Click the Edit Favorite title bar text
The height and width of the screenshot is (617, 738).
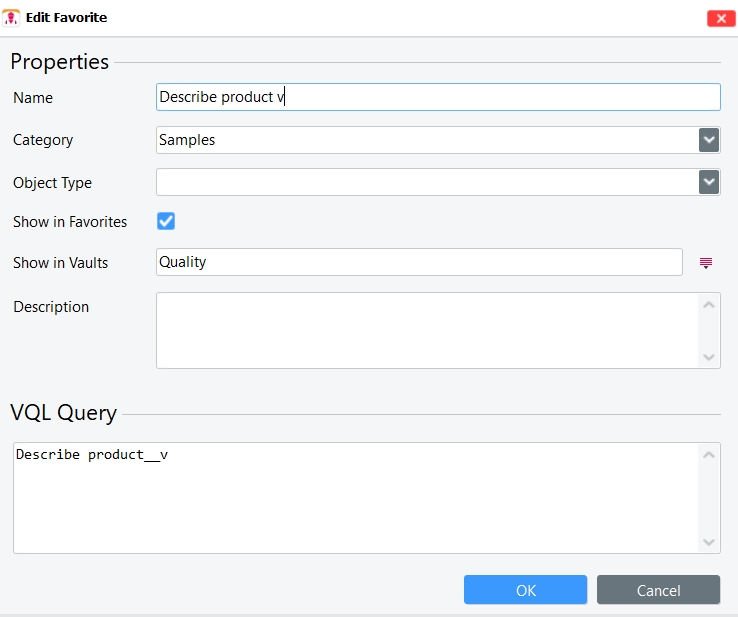66,18
